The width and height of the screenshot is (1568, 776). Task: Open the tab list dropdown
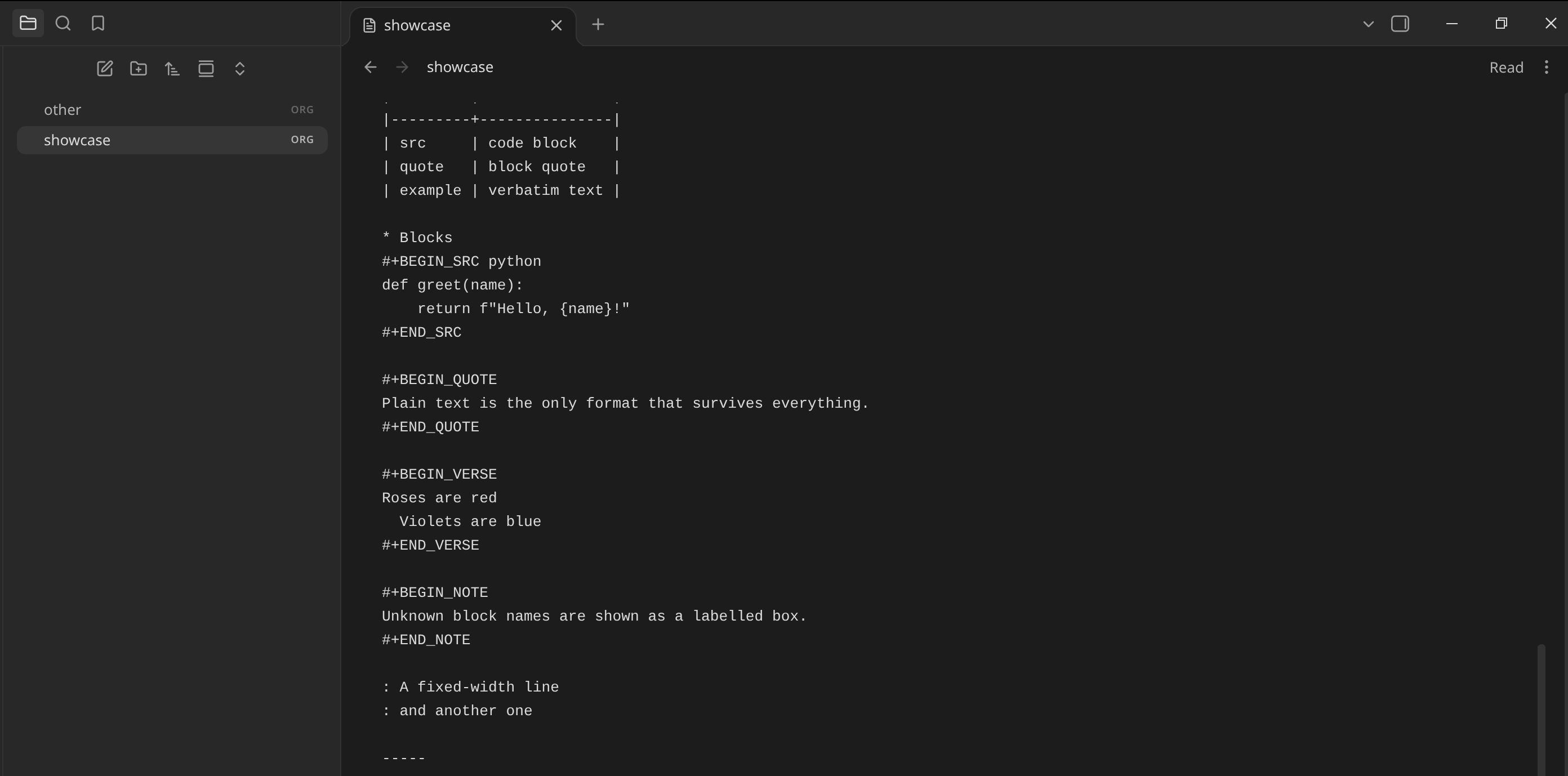pyautogui.click(x=1367, y=24)
